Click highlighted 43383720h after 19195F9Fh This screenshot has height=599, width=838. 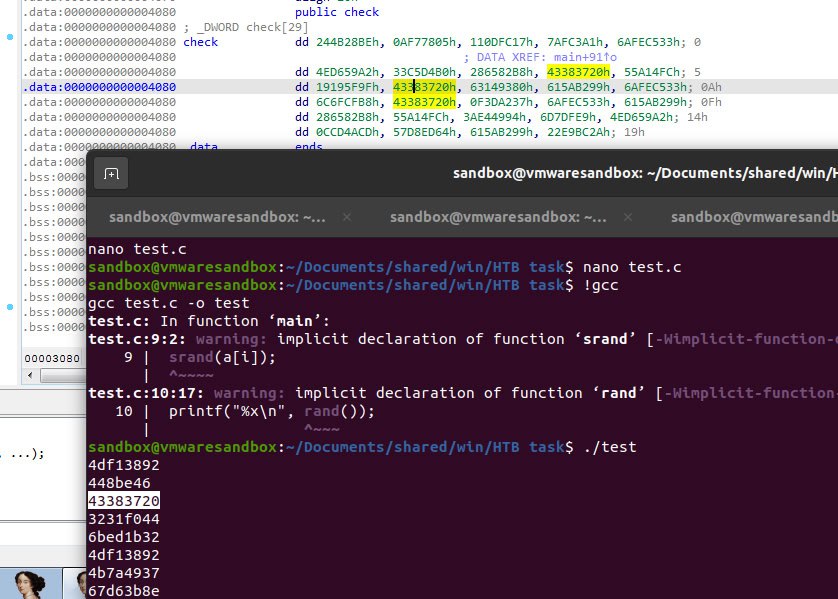pyautogui.click(x=424, y=87)
